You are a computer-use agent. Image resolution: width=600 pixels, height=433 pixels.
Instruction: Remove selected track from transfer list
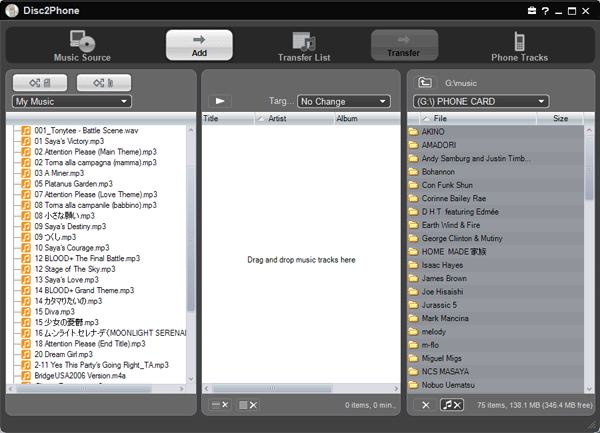click(219, 404)
